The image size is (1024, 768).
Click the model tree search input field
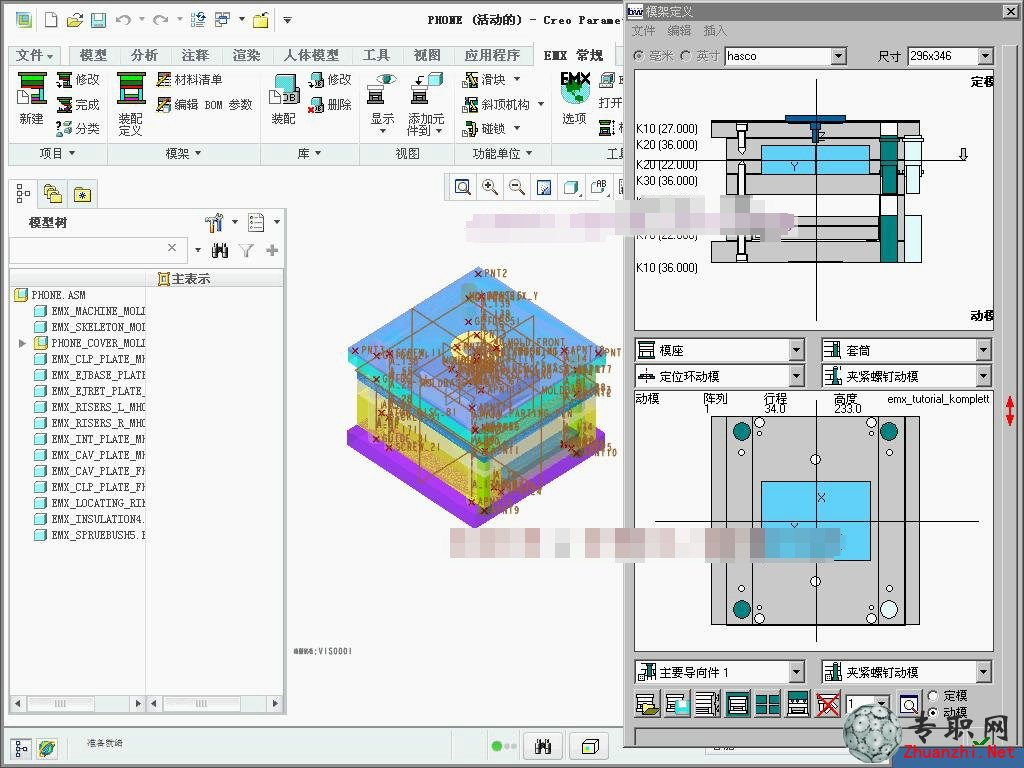[x=90, y=249]
